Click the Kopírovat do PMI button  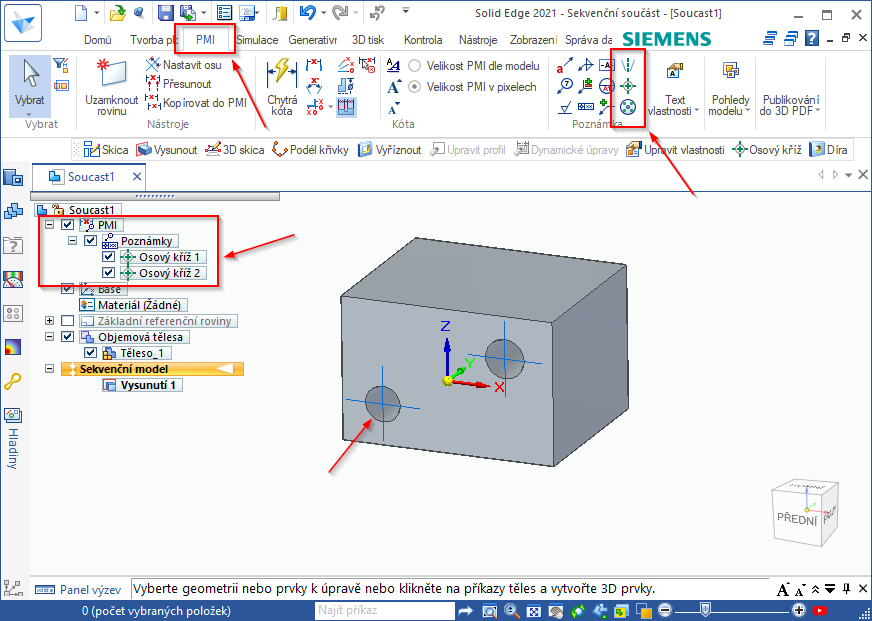pyautogui.click(x=196, y=102)
